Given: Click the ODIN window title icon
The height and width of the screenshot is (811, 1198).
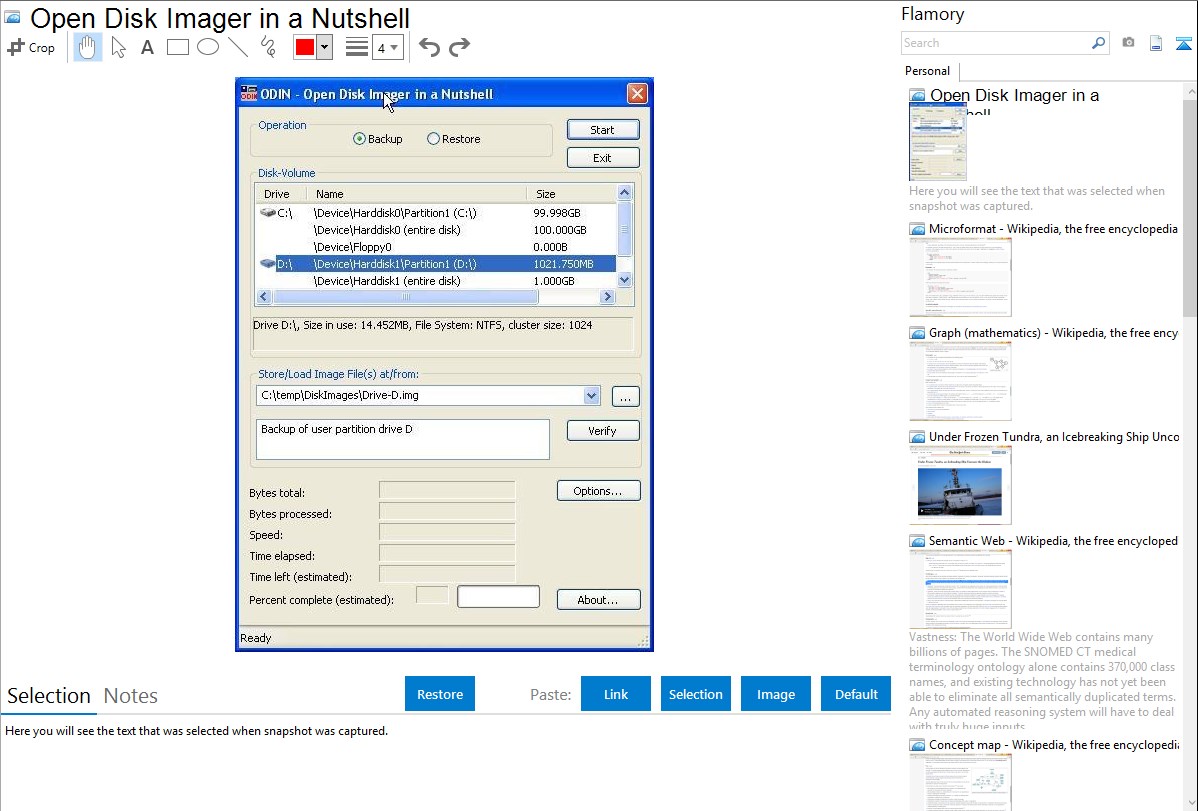Looking at the screenshot, I should (249, 93).
